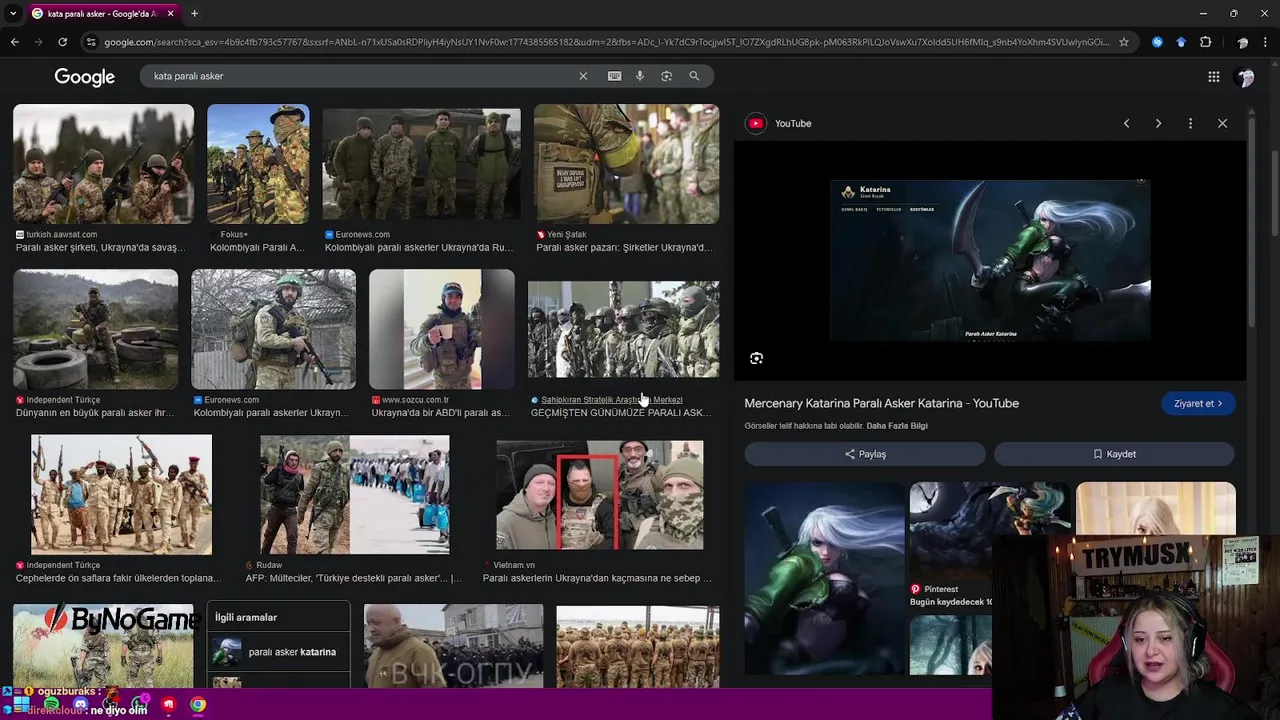Open the related green Katarina thumbnail
1280x720 pixels.
click(x=824, y=578)
